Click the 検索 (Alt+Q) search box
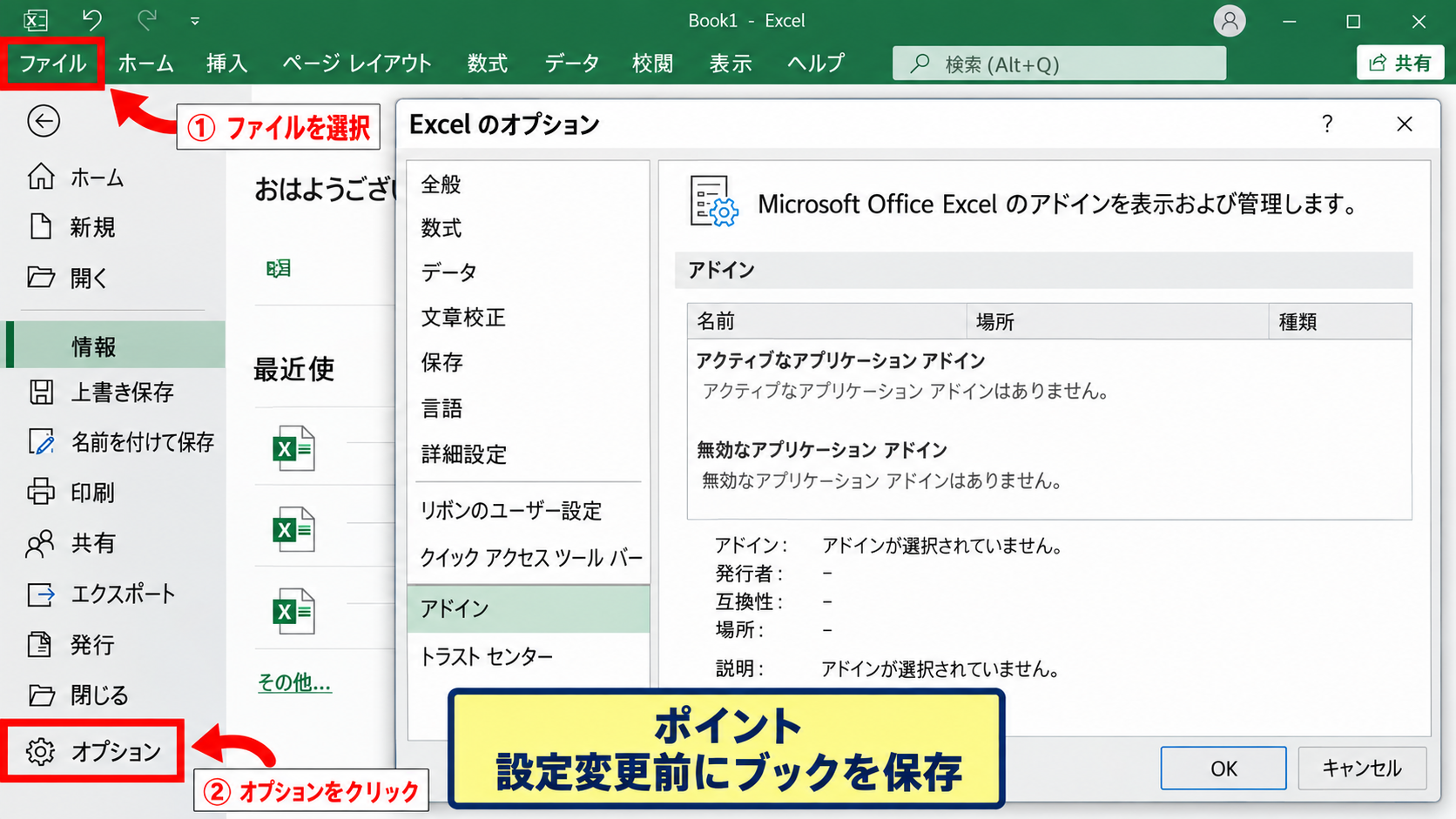Screen dimensions: 1456x819 [x=1059, y=64]
